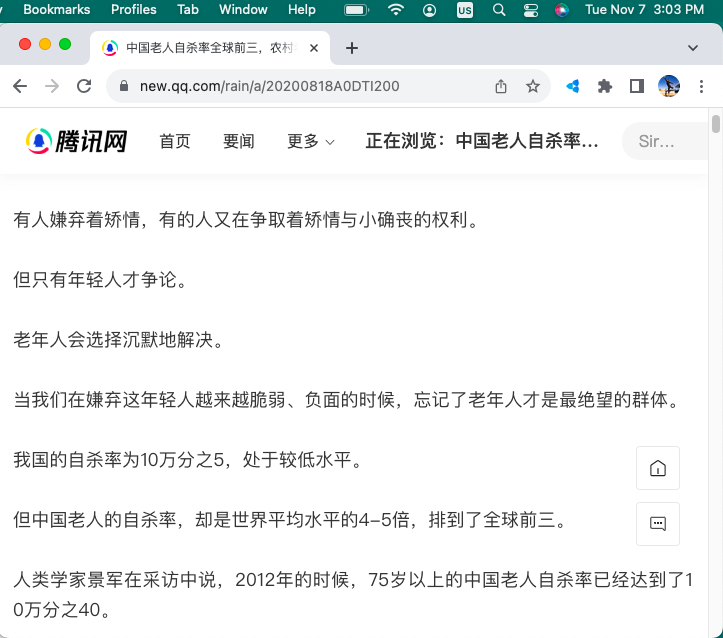Open the Chrome profile avatar
Image resolution: width=723 pixels, height=638 pixels.
click(669, 86)
